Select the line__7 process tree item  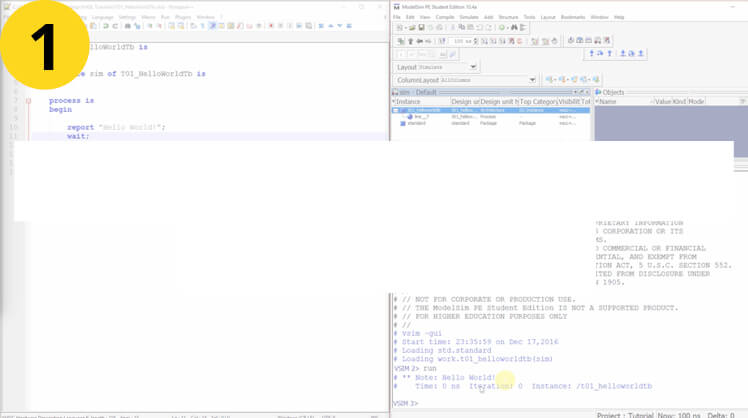pos(422,116)
